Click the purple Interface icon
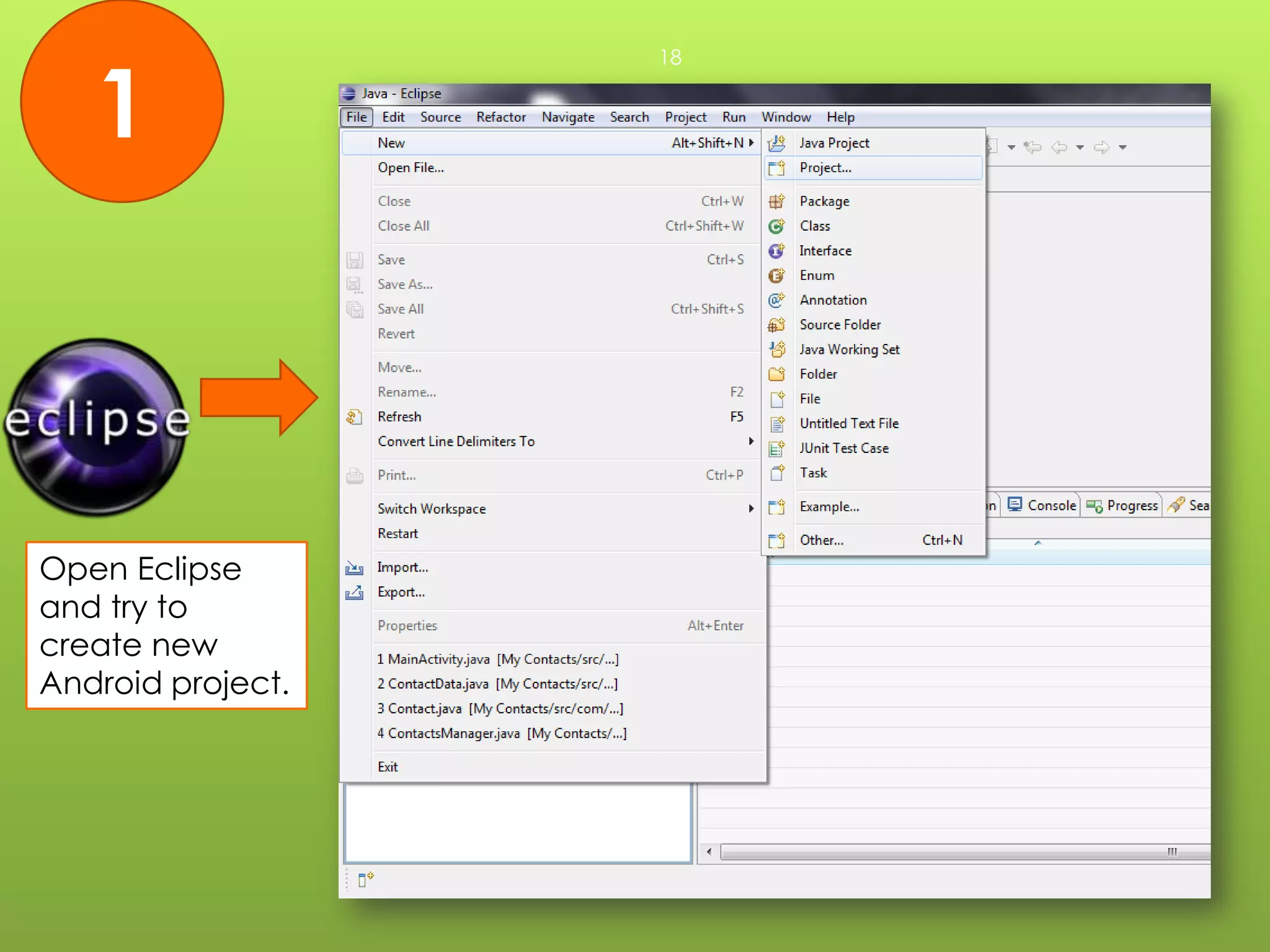Screen dimensions: 1270x952 (776, 251)
